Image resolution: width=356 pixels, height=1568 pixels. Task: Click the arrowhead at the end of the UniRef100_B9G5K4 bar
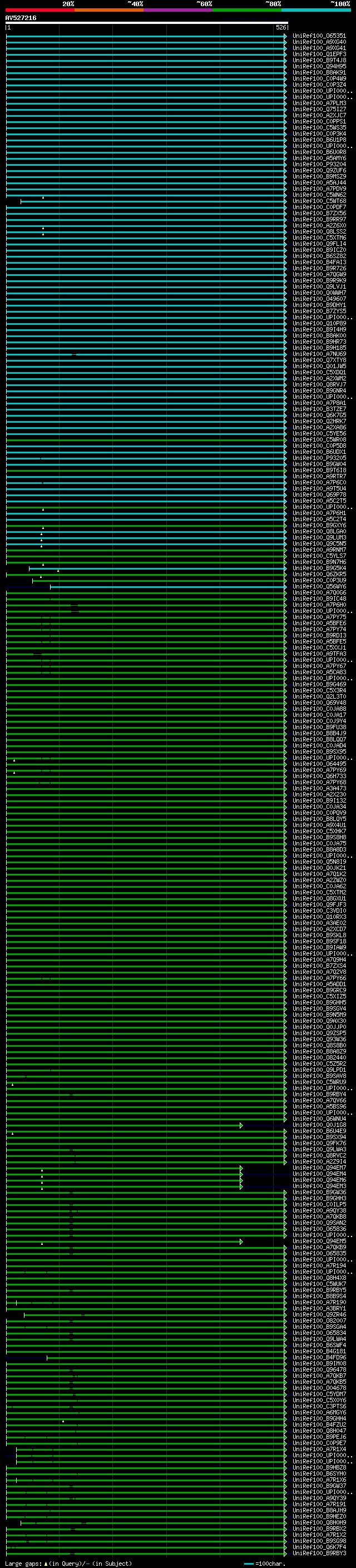[x=285, y=568]
